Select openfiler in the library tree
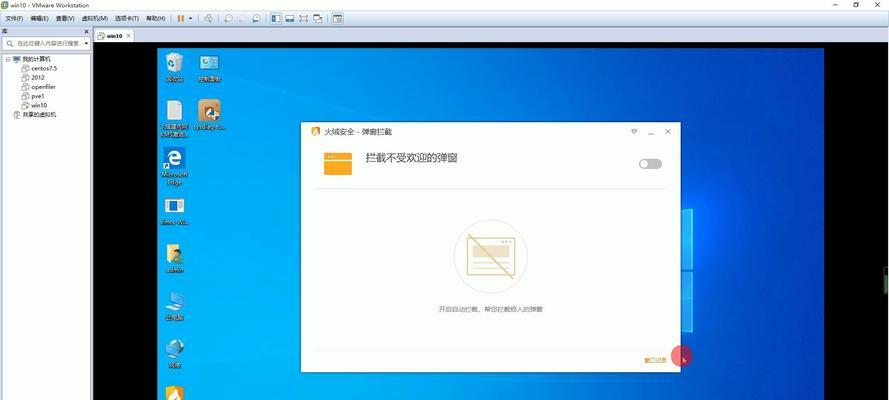 coord(43,87)
